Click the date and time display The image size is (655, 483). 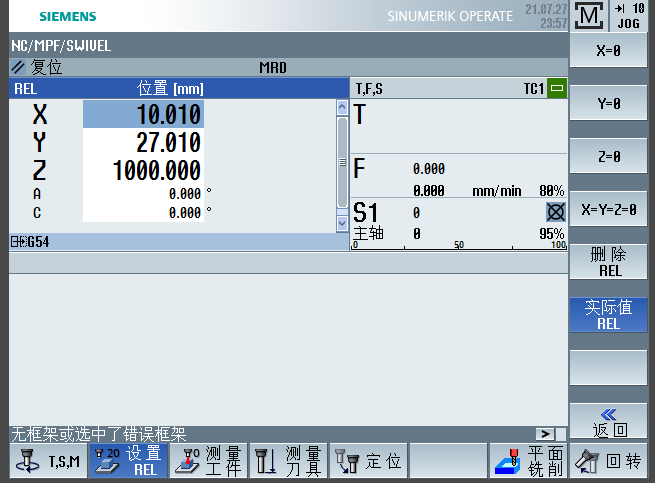tap(546, 16)
